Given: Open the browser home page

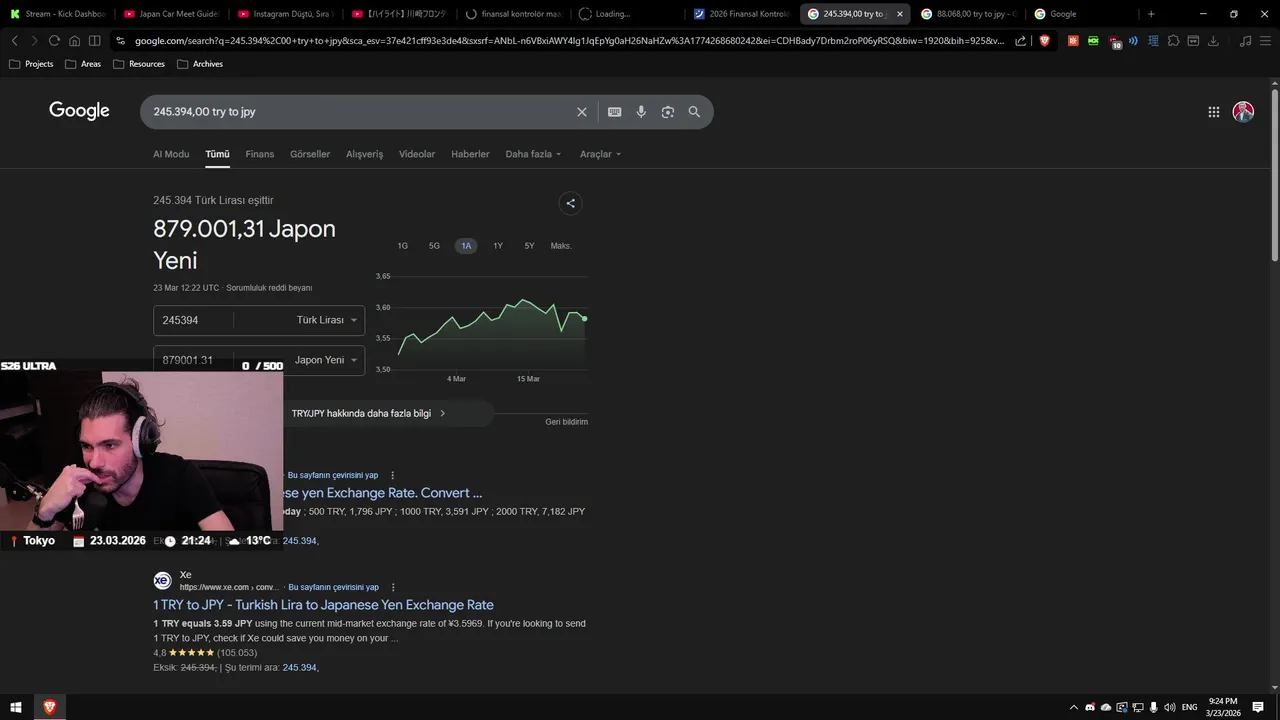Looking at the screenshot, I should 75,41.
